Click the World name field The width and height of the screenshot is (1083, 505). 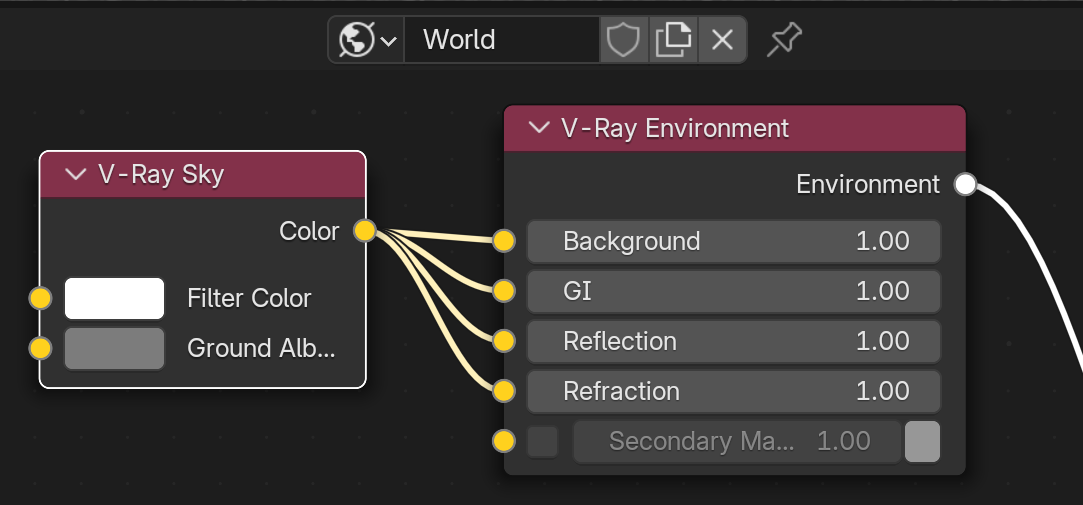pos(501,40)
